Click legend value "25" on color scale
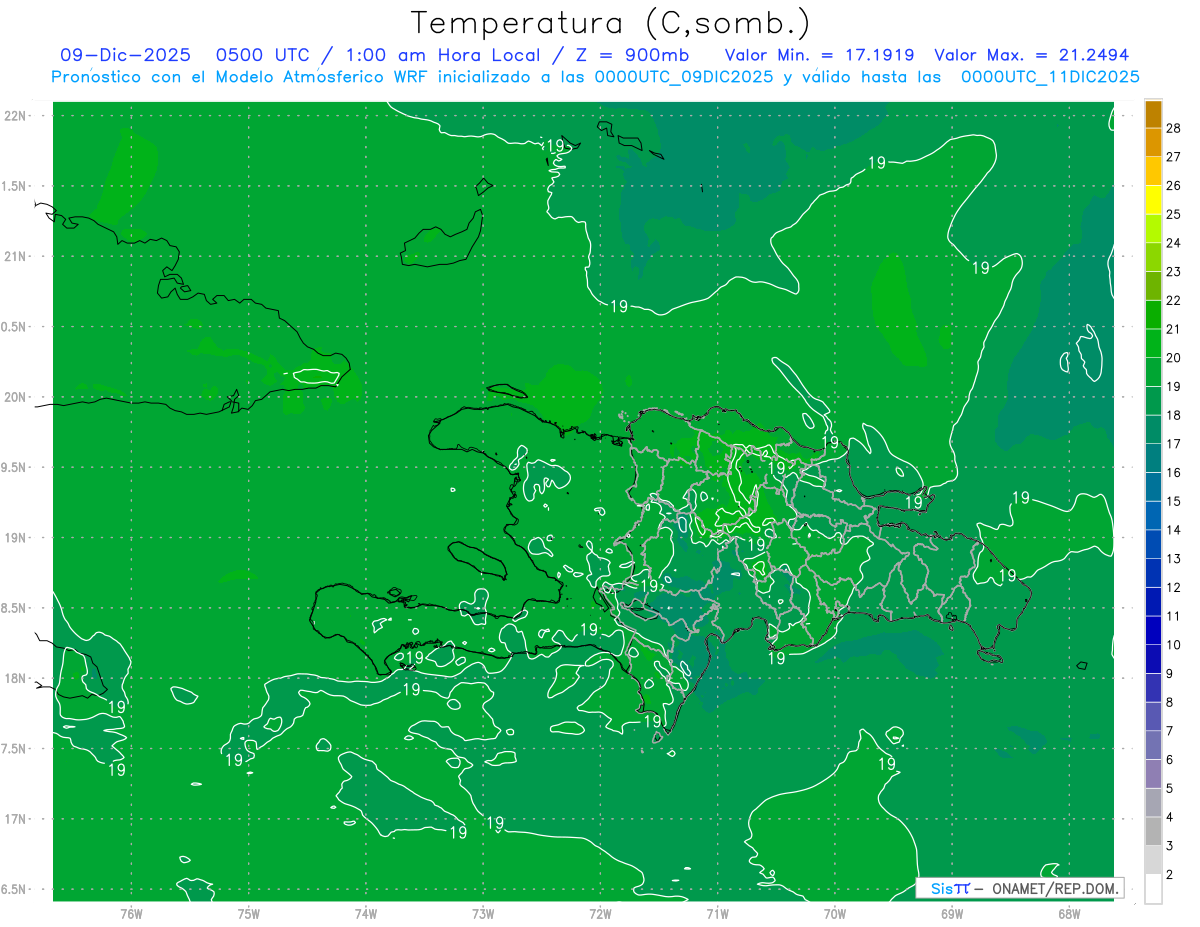 (x=1174, y=214)
